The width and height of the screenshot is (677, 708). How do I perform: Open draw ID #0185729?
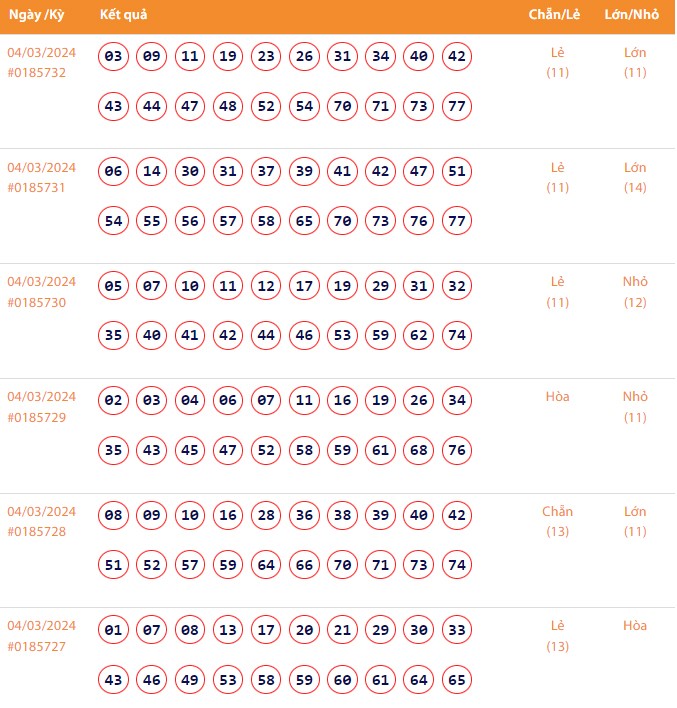point(37,417)
